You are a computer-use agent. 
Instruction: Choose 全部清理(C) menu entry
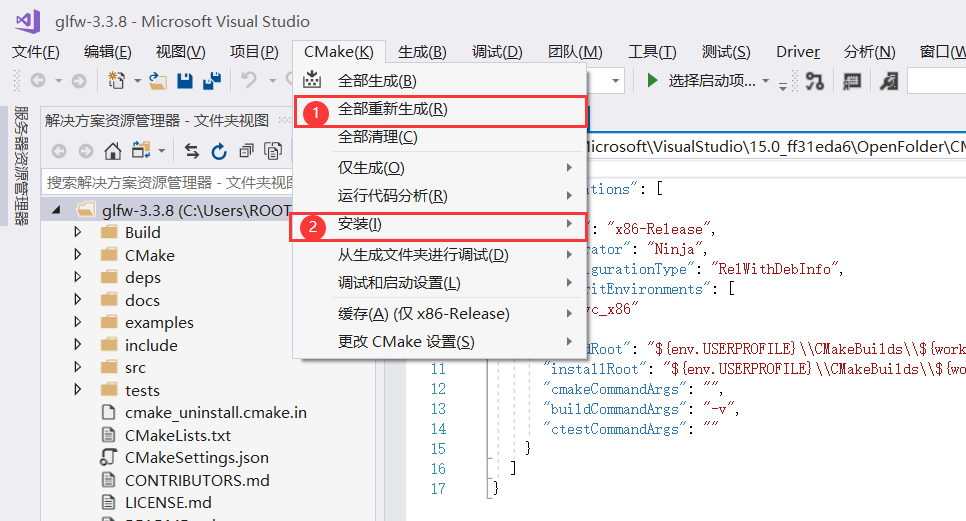pos(377,137)
